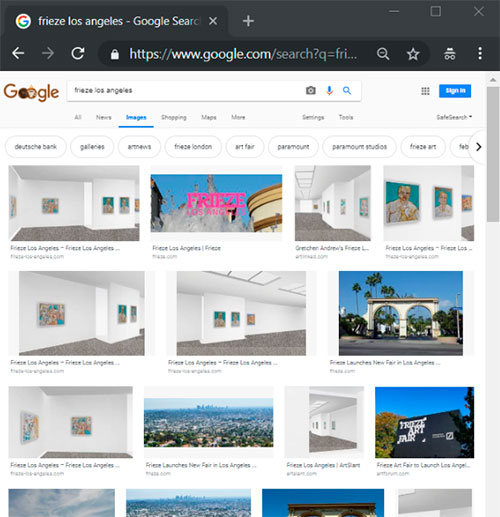500x517 pixels.
Task: Click the padlock site security icon
Action: click(115, 54)
